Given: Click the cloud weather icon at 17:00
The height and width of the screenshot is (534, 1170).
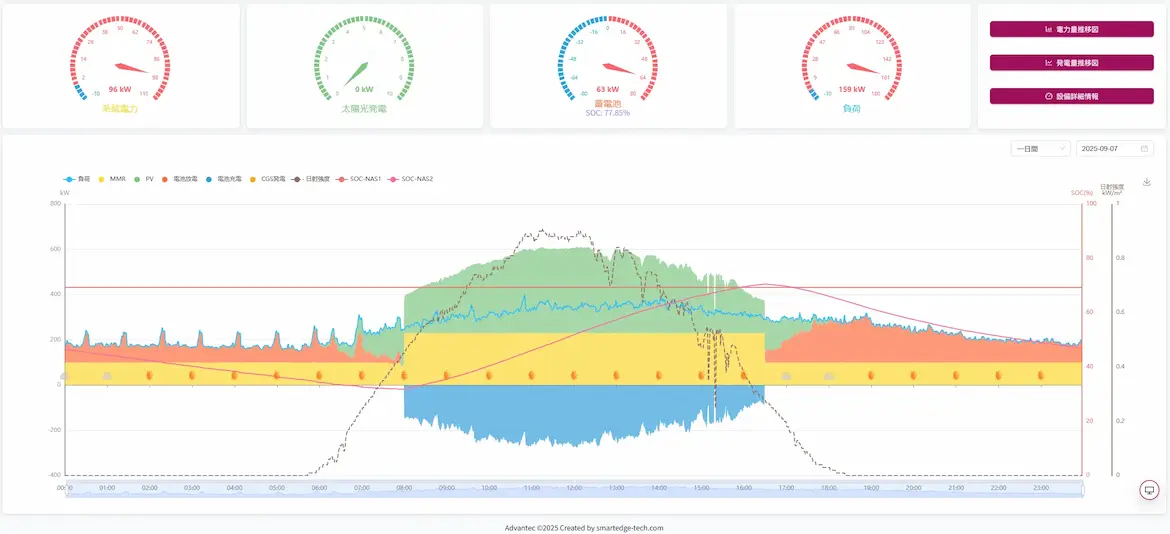Looking at the screenshot, I should click(786, 376).
